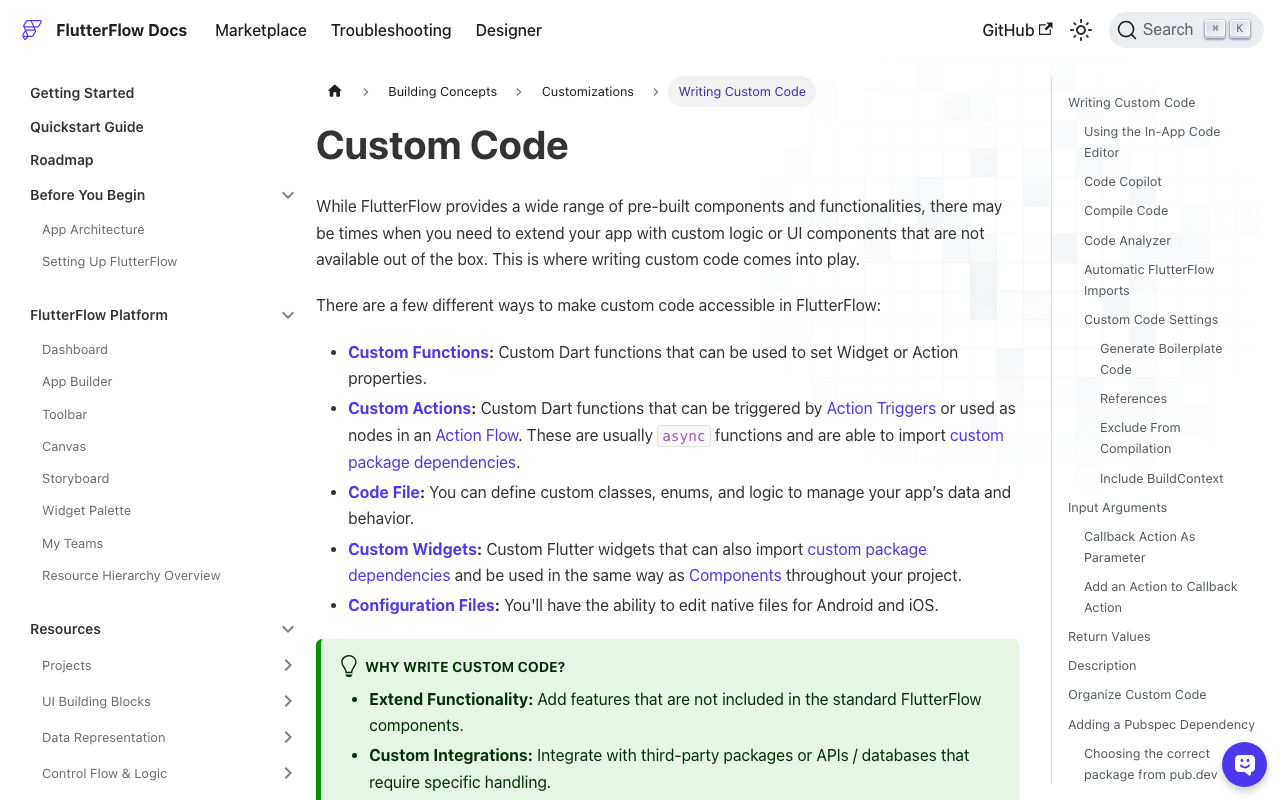Jump to Input Arguments section
Viewport: 1280px width, 800px height.
1117,507
